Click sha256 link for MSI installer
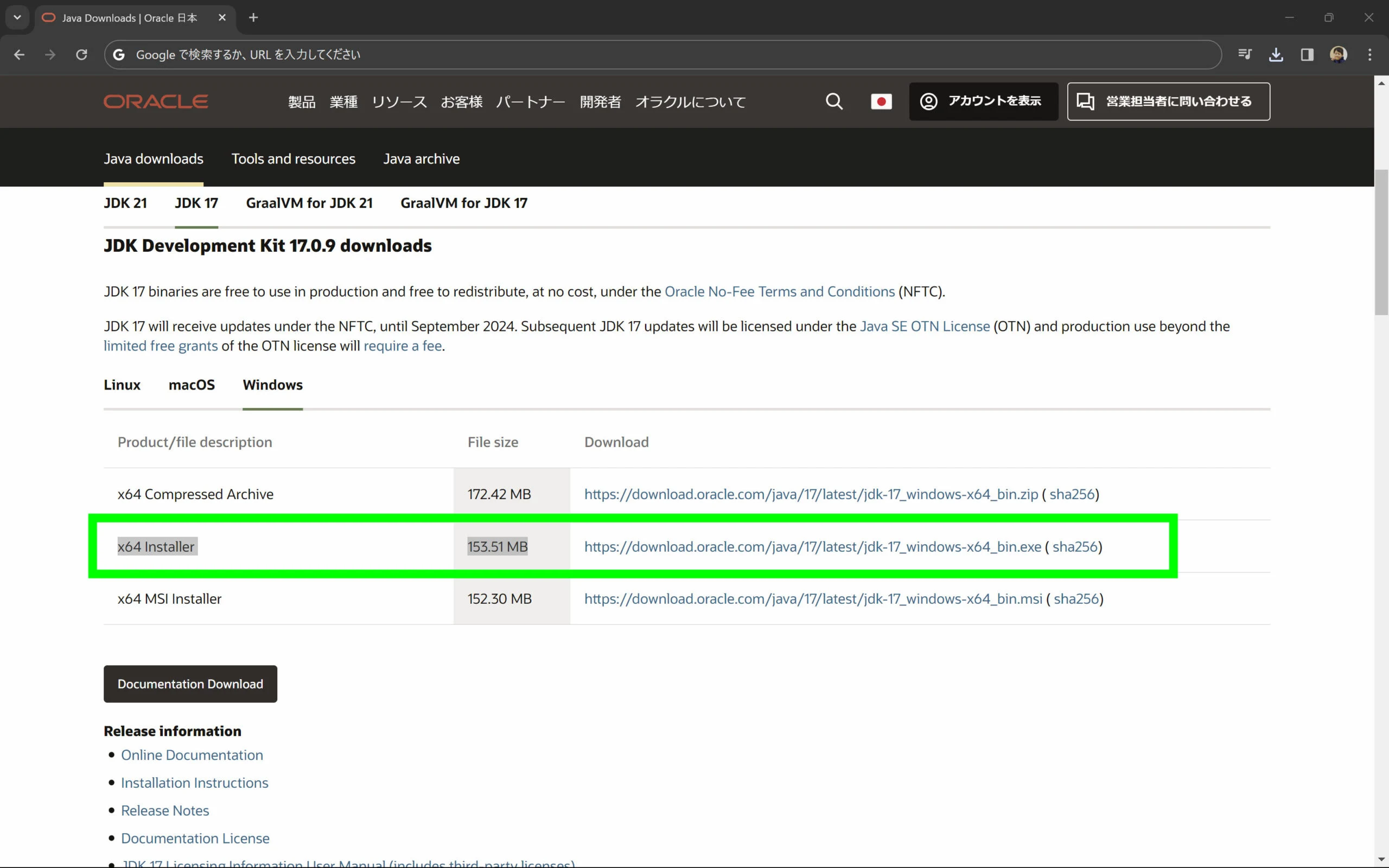1389x868 pixels. coord(1075,599)
